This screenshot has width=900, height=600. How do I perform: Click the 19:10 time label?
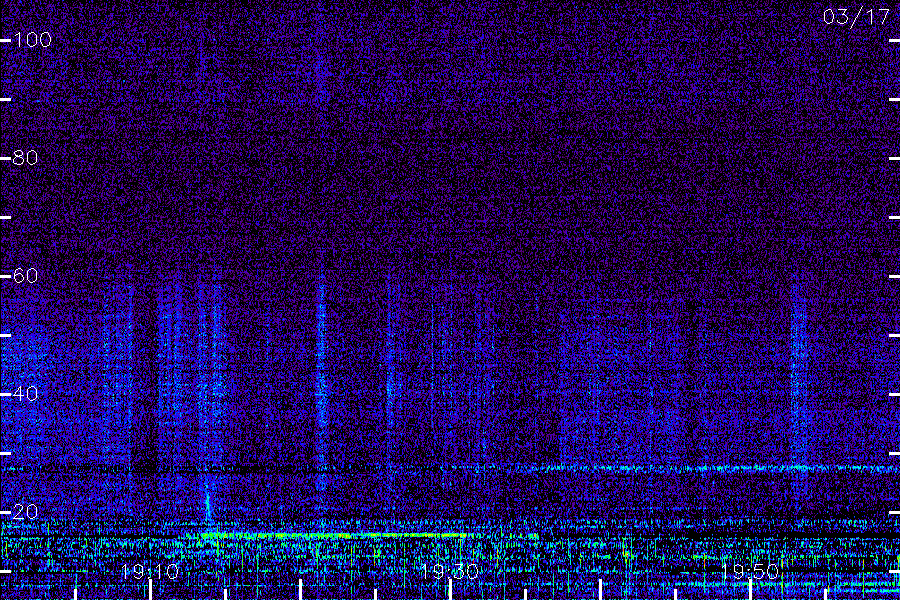tap(150, 571)
